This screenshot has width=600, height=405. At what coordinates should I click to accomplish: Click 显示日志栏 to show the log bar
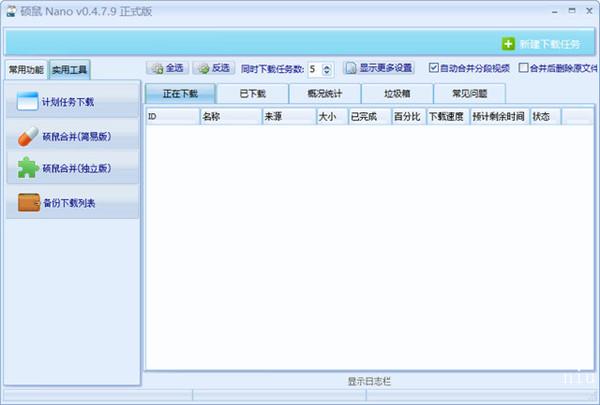pos(369,381)
